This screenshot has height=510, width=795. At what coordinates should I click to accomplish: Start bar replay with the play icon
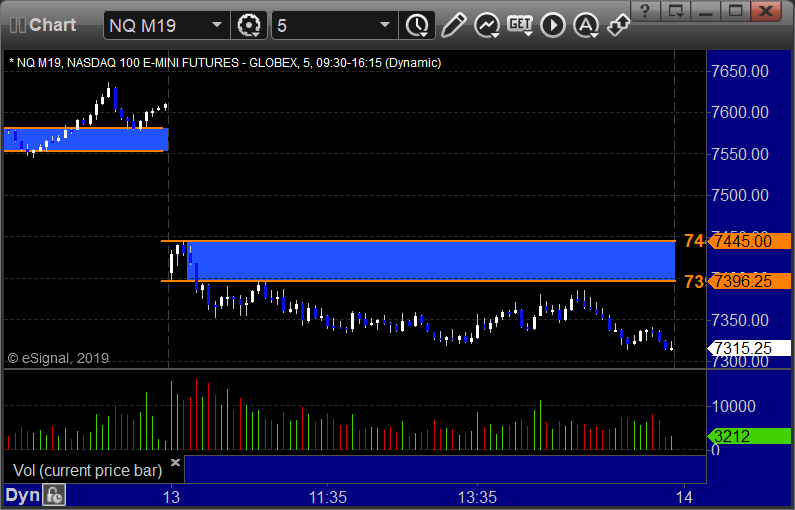(x=553, y=25)
